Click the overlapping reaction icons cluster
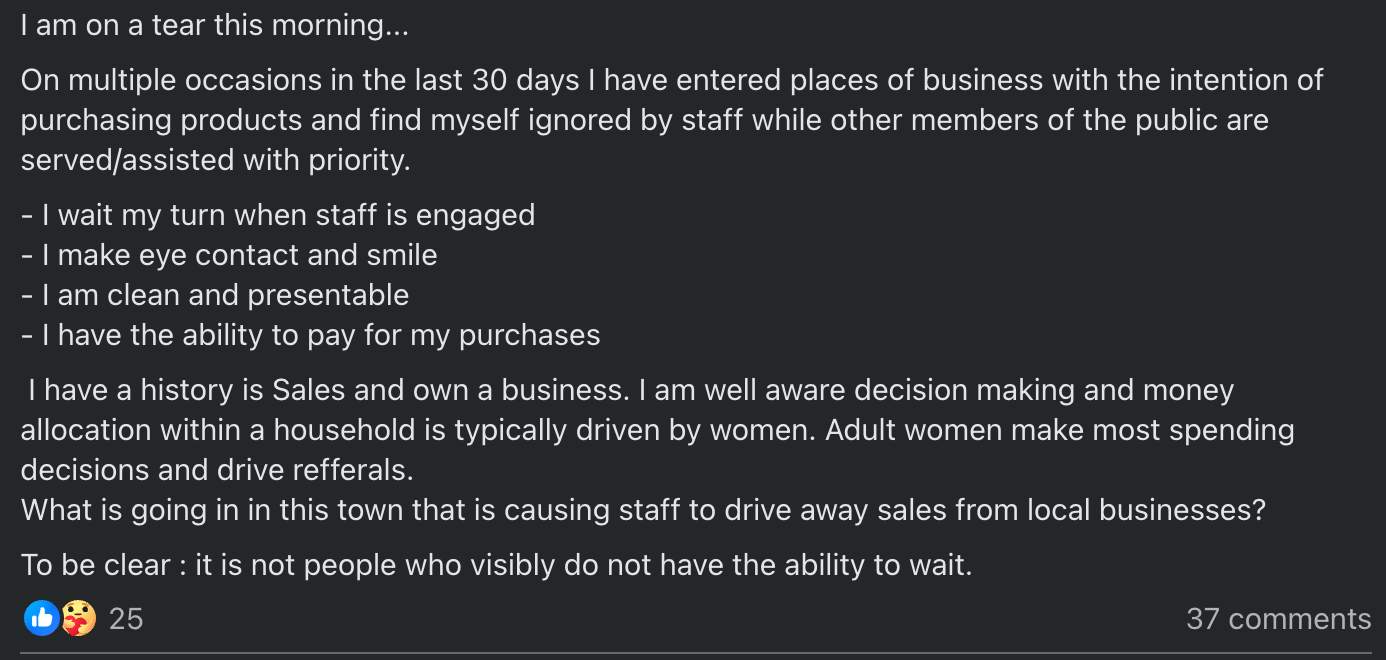Viewport: 1386px width, 660px height. pyautogui.click(x=58, y=618)
